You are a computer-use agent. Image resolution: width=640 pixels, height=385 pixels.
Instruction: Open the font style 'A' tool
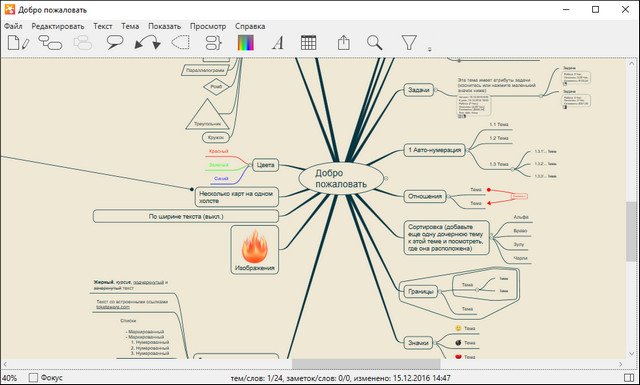(278, 42)
